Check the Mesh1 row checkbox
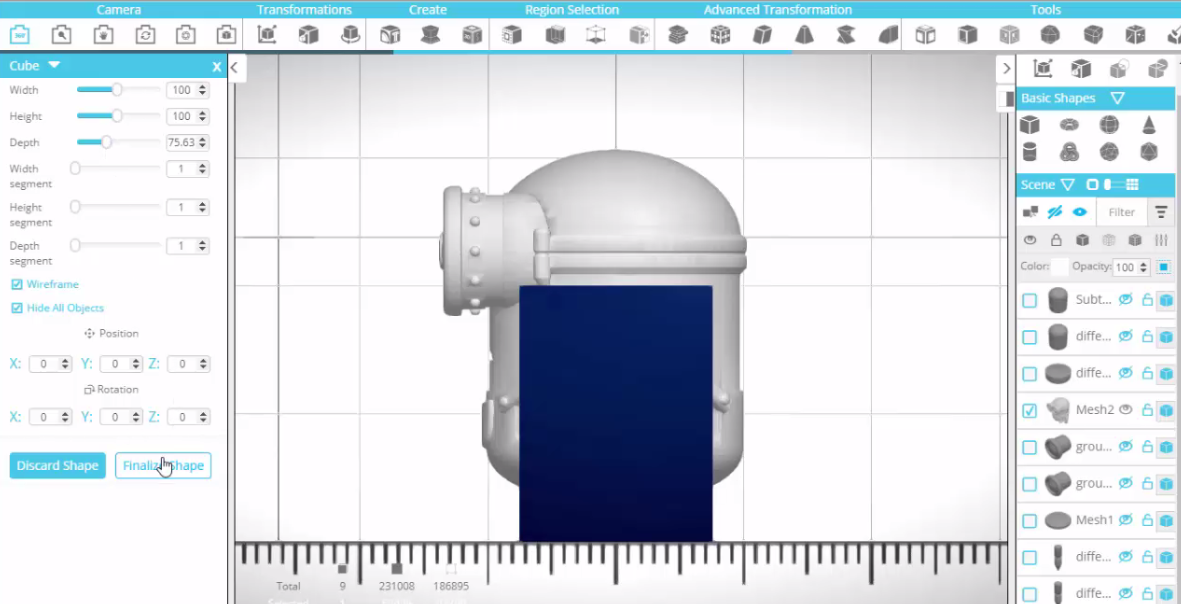1181x604 pixels. click(x=1030, y=521)
